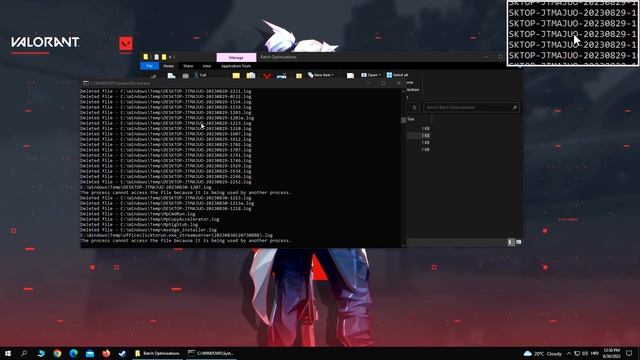
Task: Click the MpCmdRun.log deleted file line
Action: click(x=138, y=214)
